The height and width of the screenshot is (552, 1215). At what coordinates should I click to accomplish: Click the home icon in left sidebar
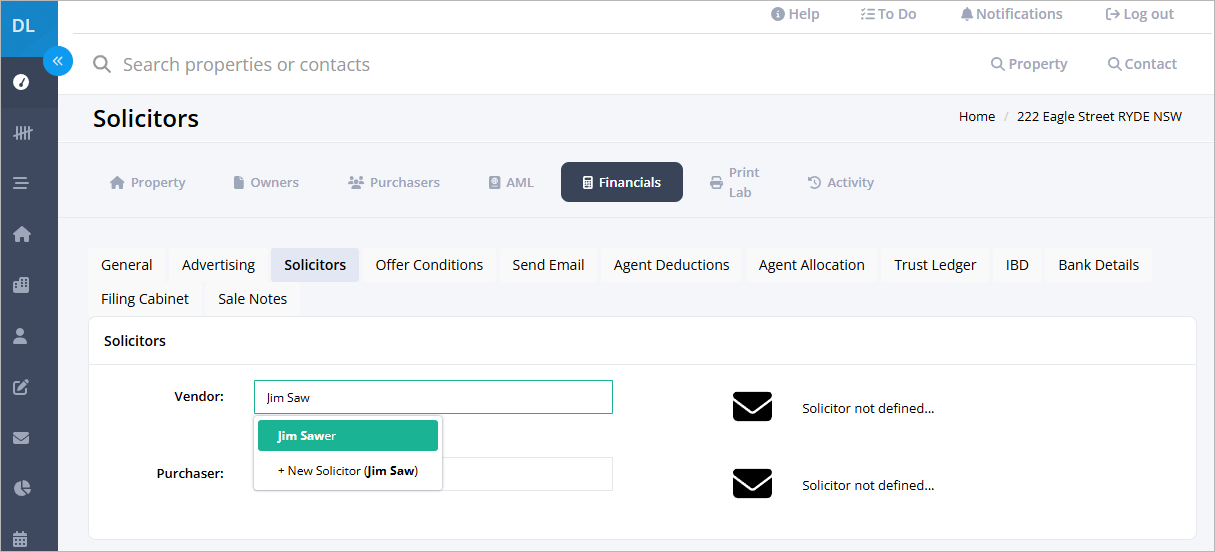(21, 234)
